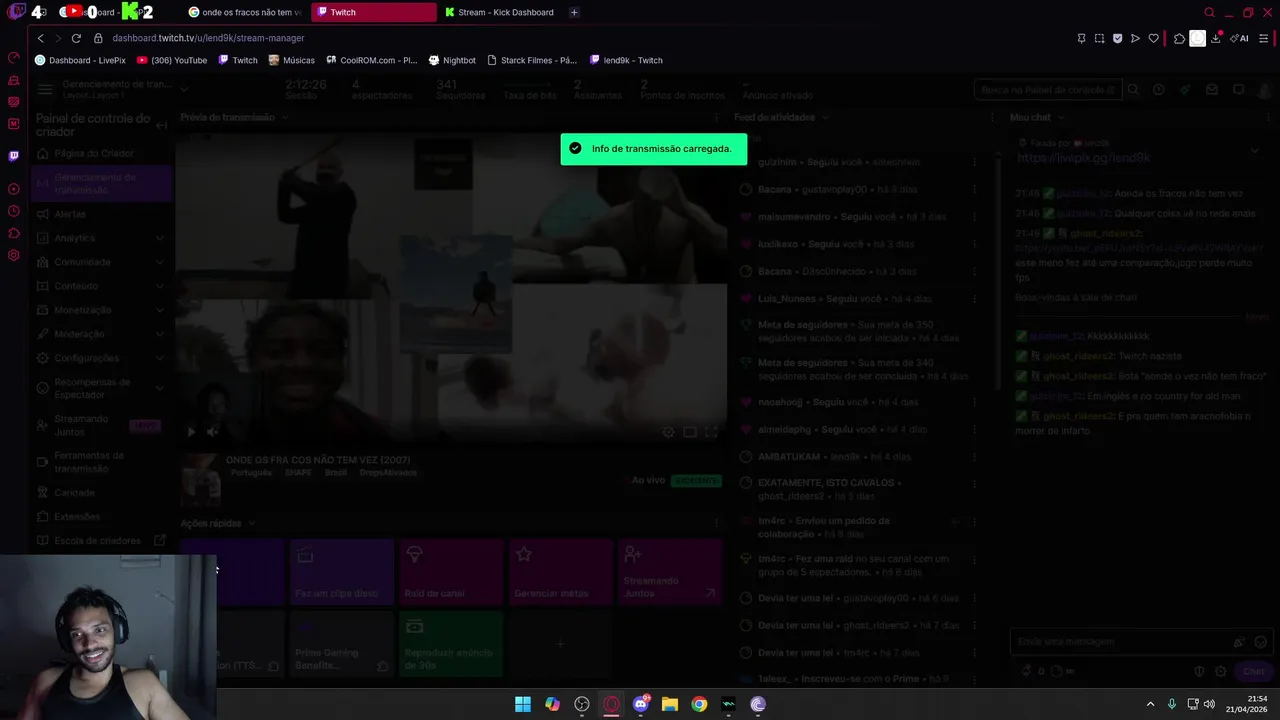Open the dashboard help question mark icon
The height and width of the screenshot is (720, 1280).
coord(1158,90)
